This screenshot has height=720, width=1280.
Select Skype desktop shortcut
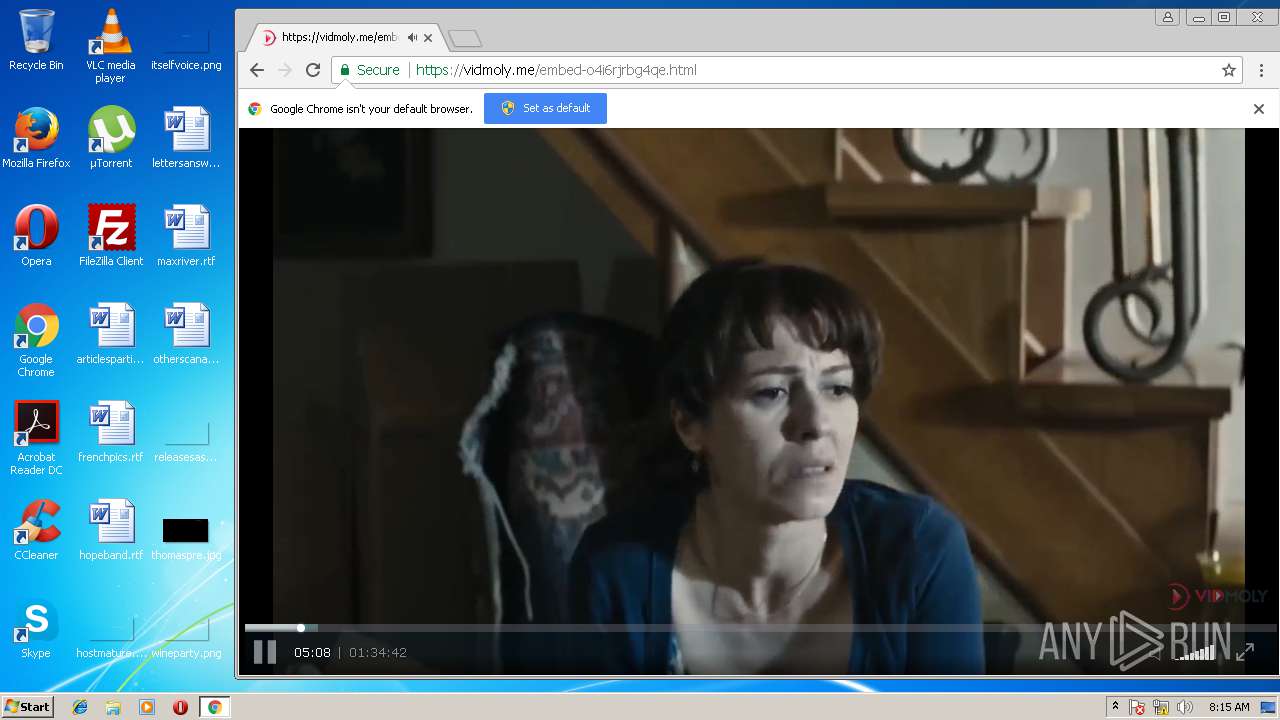(36, 628)
